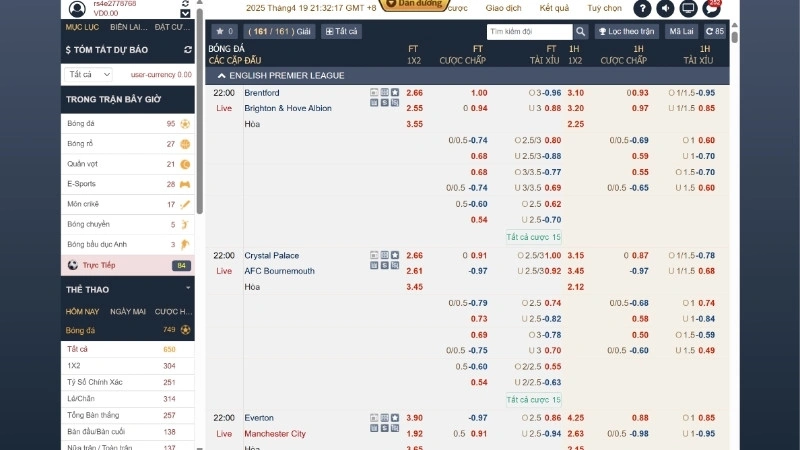
Task: Click the tennis ball icon beside 21
Action: click(185, 164)
